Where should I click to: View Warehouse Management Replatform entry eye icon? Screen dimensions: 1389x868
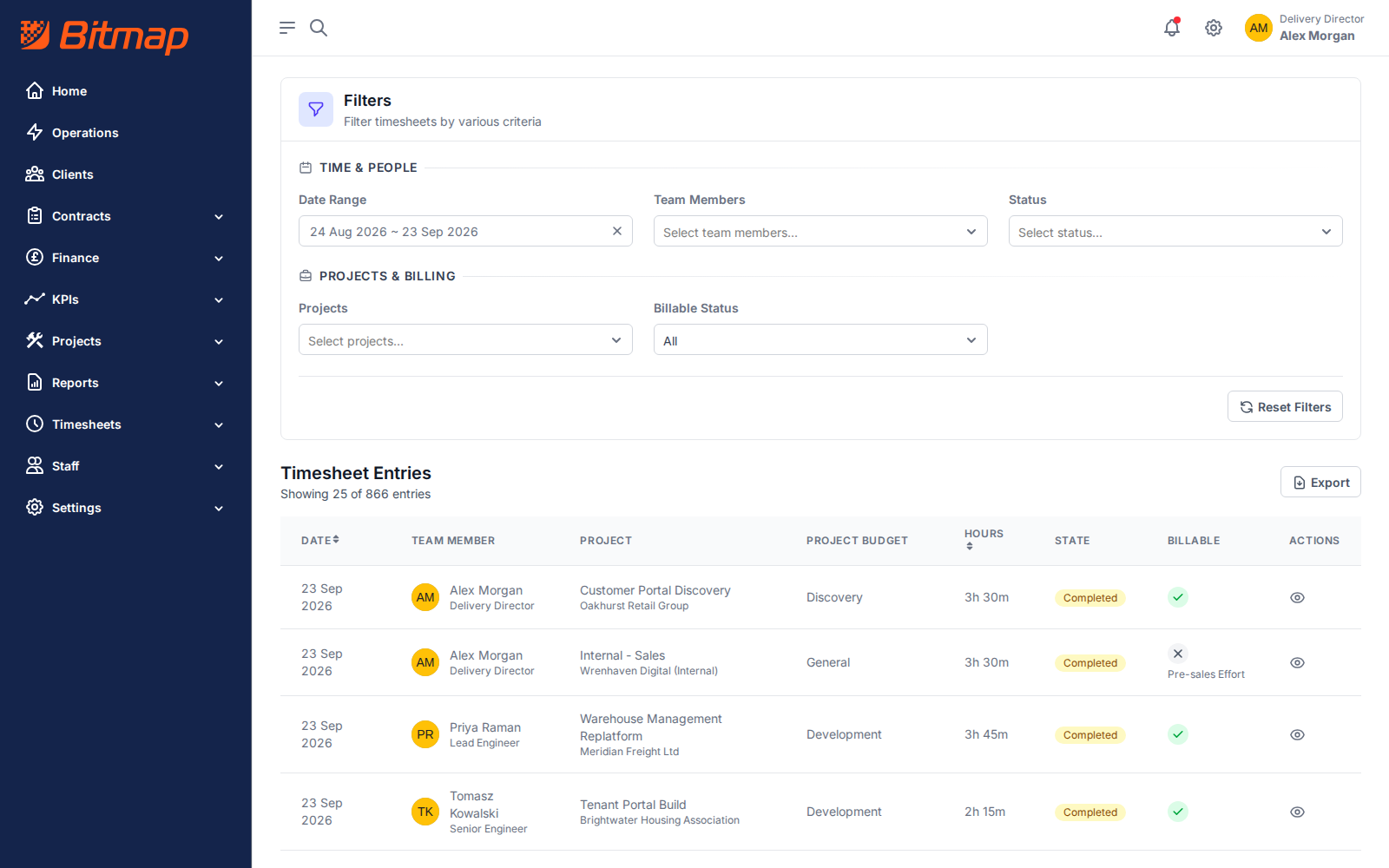coord(1297,734)
